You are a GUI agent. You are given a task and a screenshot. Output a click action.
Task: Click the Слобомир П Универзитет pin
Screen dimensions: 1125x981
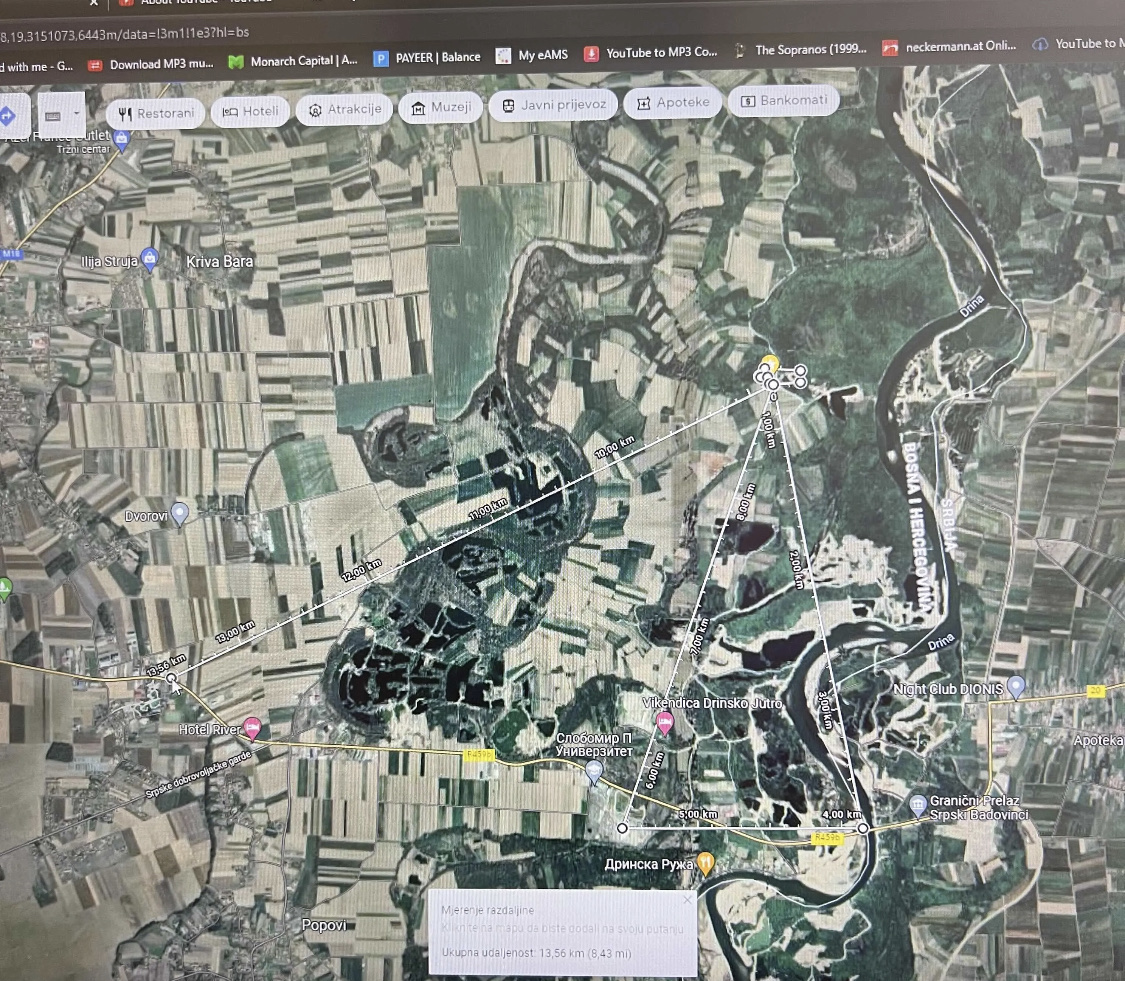(593, 771)
